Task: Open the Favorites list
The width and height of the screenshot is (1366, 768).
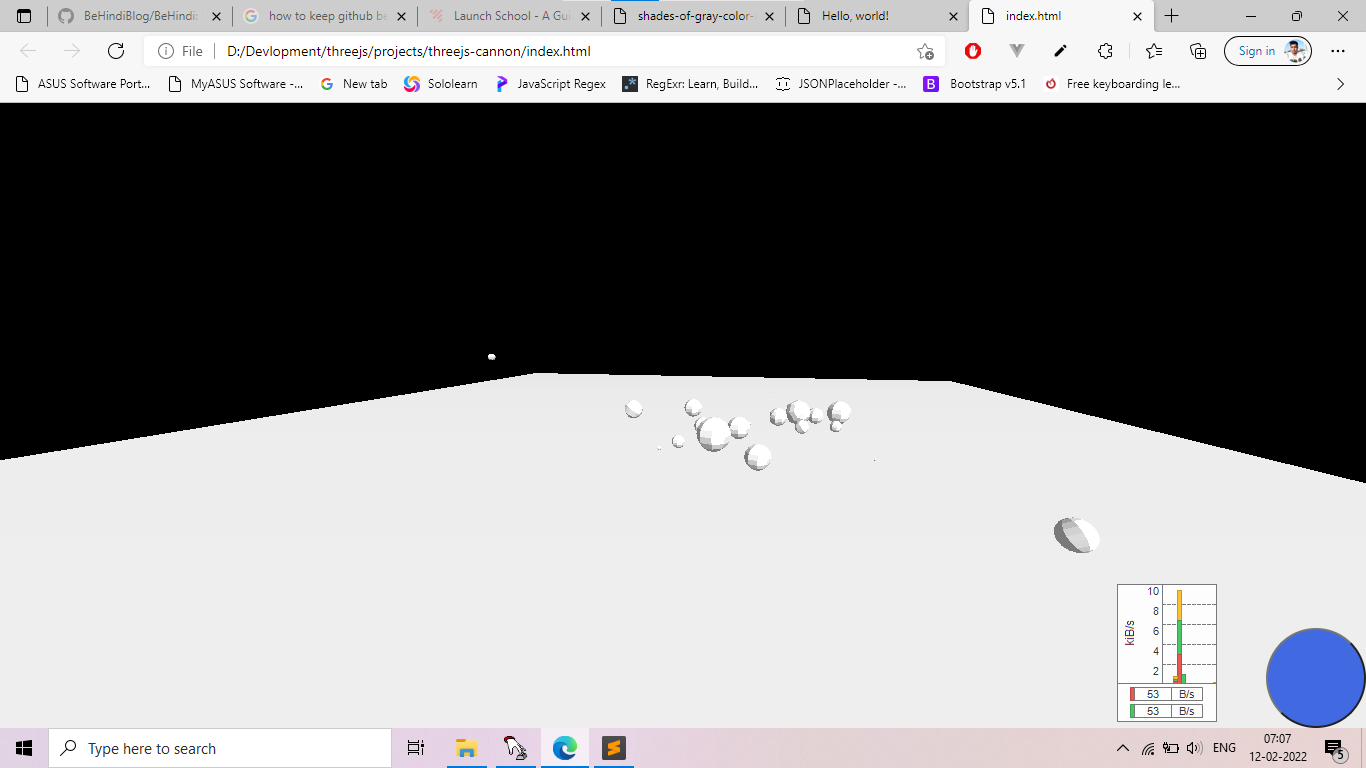Action: click(x=1154, y=51)
